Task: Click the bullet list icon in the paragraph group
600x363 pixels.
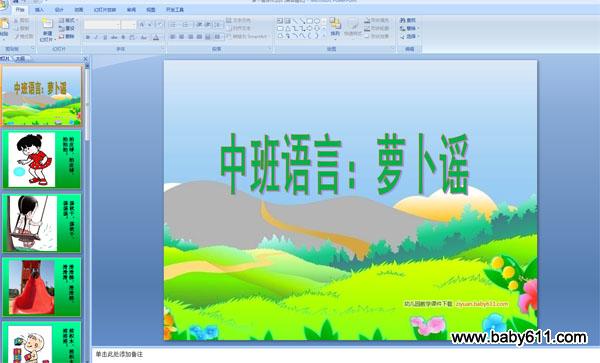Action: (173, 24)
